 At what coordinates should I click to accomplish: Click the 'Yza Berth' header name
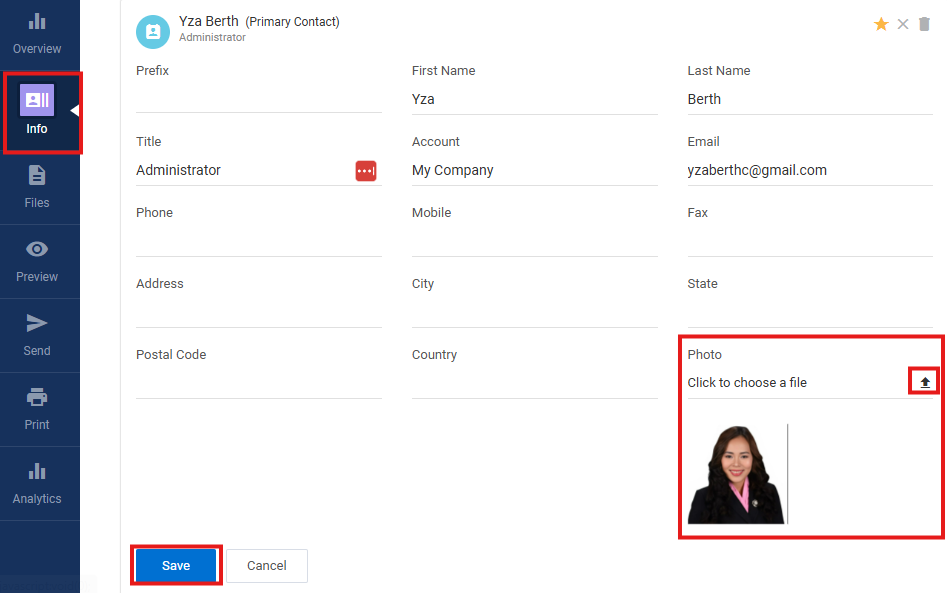coord(208,21)
